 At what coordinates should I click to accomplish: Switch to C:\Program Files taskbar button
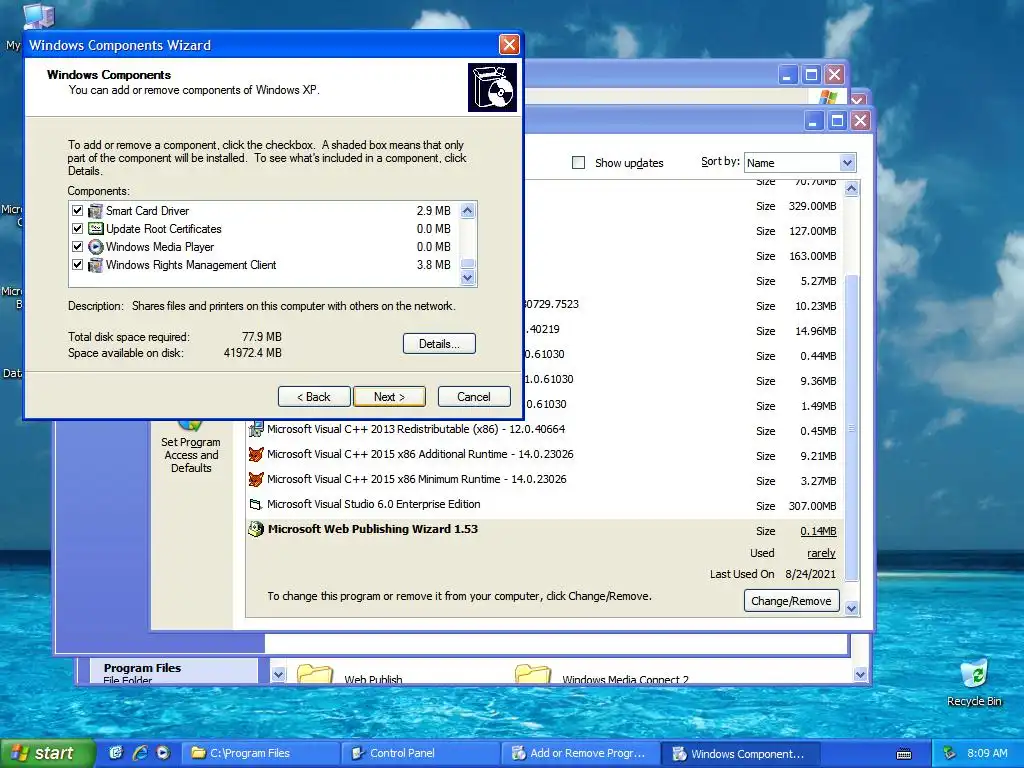coord(260,754)
